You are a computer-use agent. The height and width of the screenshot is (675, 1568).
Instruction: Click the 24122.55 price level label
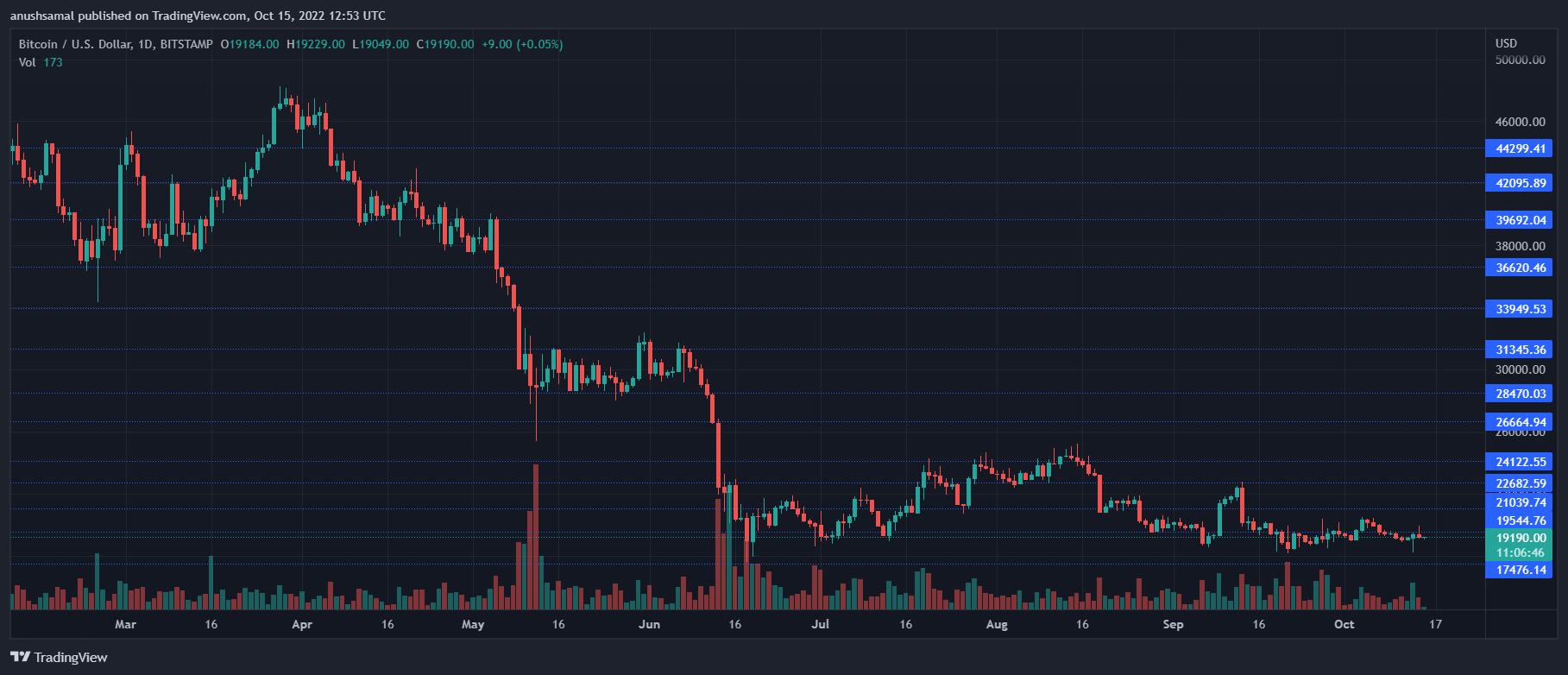click(1520, 462)
